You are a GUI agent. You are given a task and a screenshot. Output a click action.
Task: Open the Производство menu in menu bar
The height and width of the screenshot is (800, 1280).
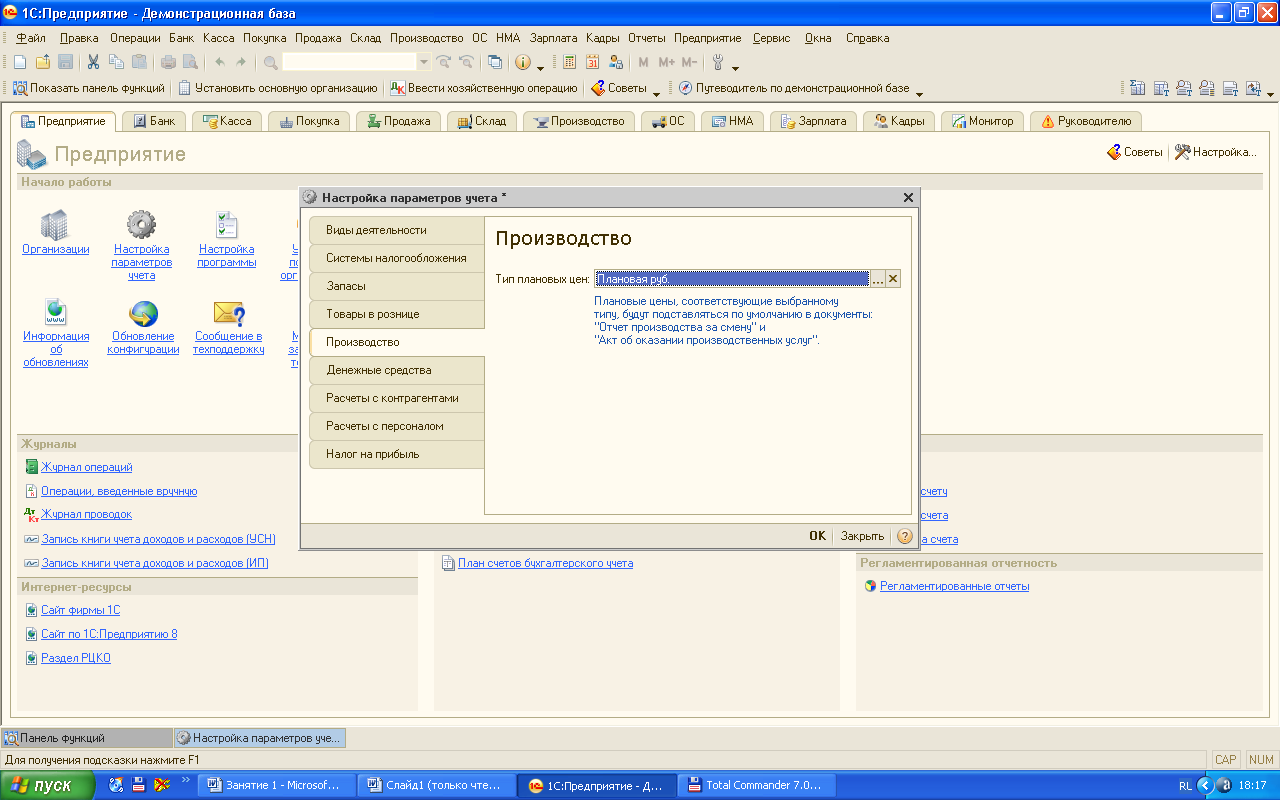(x=427, y=38)
